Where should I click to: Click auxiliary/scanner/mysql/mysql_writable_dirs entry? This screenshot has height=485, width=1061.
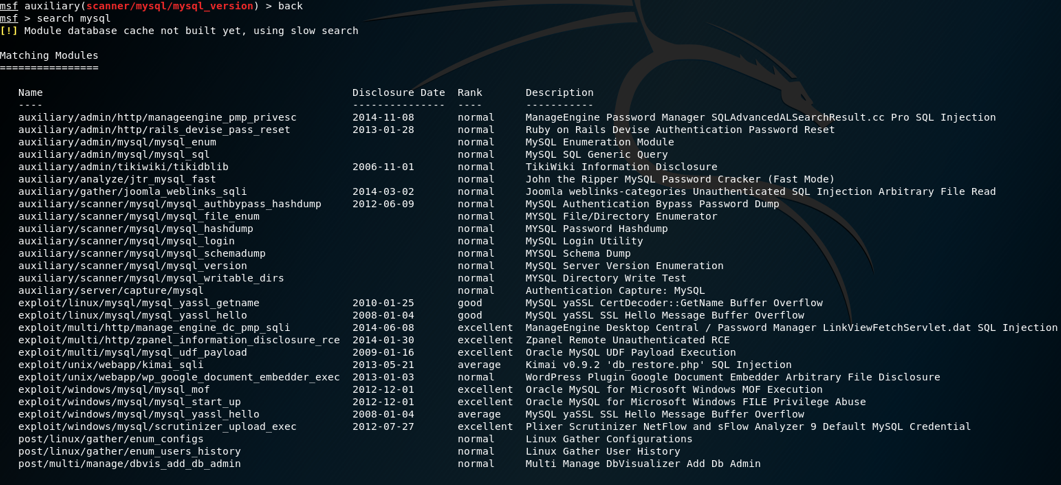pos(151,278)
